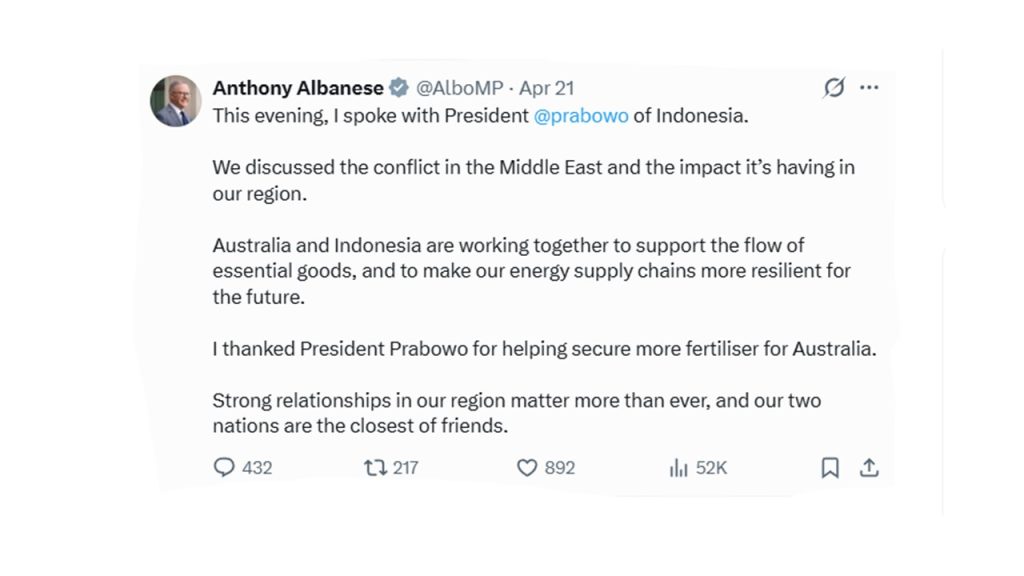
Task: Open the three-dot more options menu
Action: (x=869, y=88)
